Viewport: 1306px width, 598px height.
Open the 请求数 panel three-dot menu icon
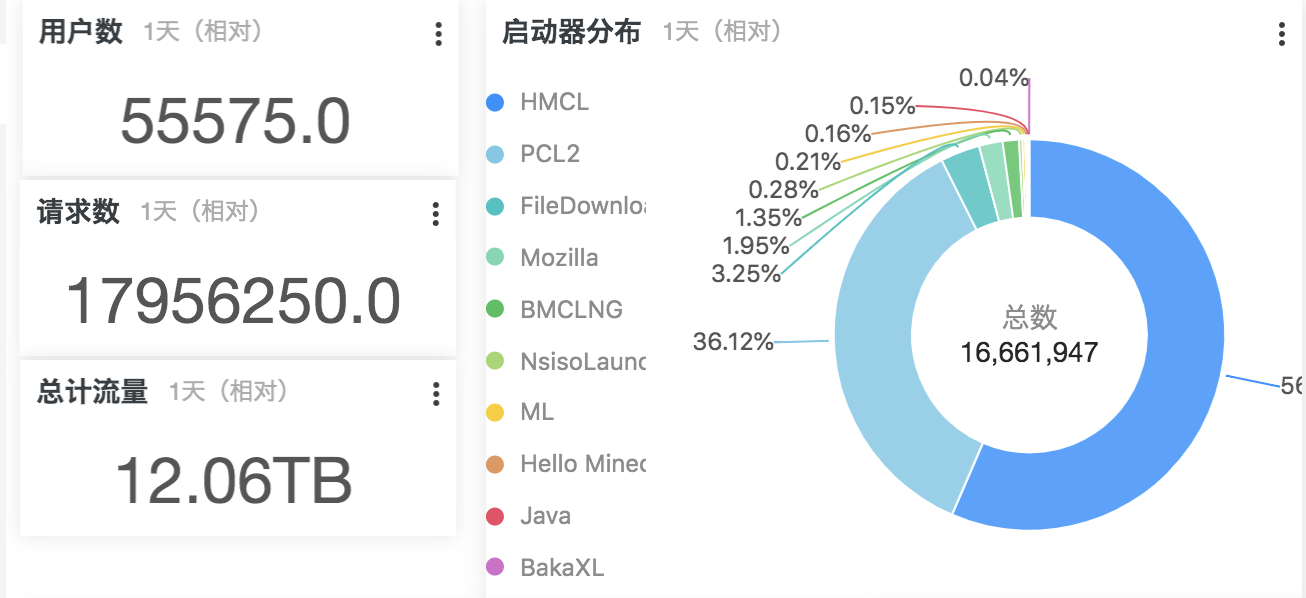tap(435, 214)
